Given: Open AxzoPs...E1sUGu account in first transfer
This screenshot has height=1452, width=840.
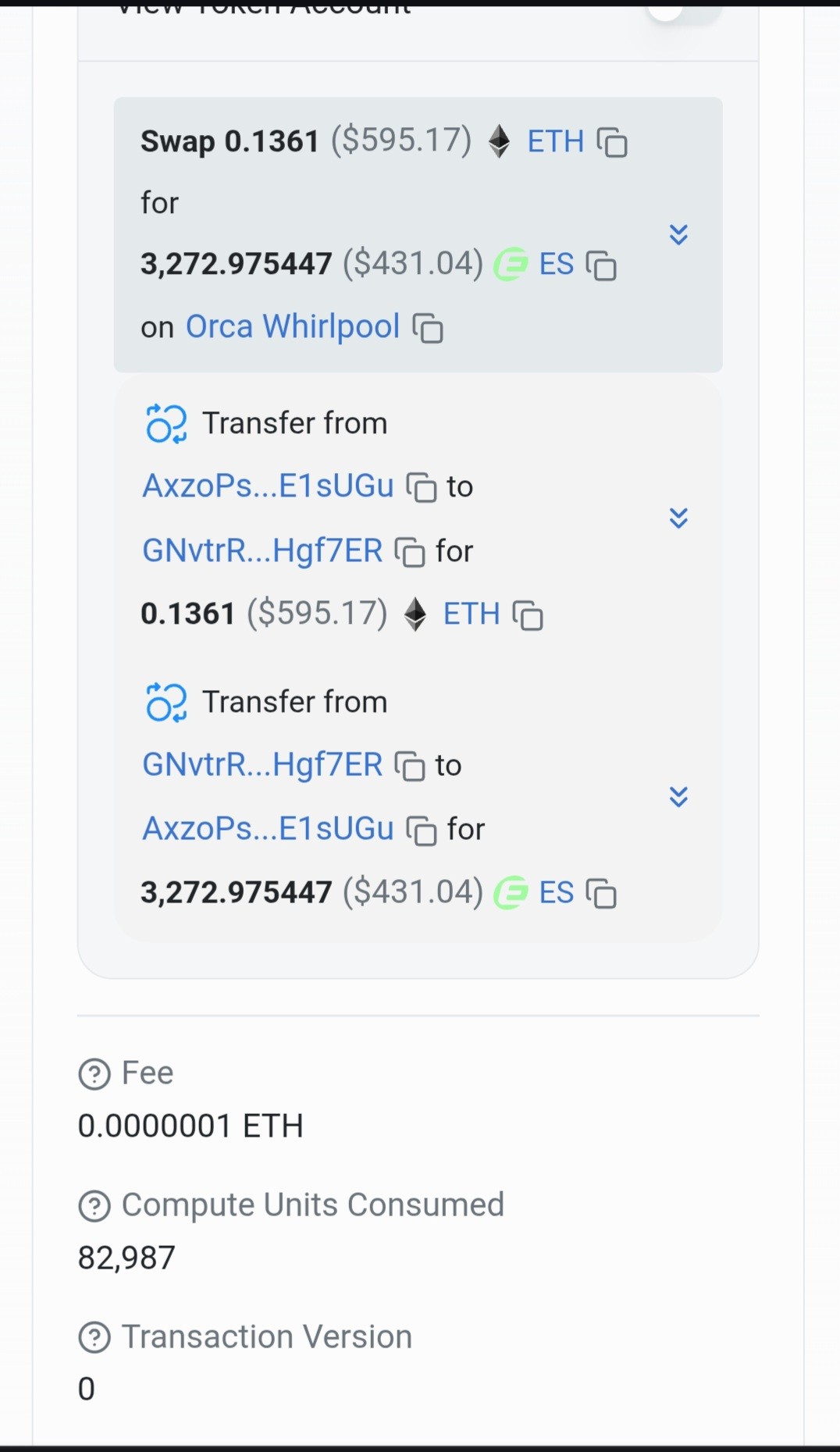Looking at the screenshot, I should point(268,486).
